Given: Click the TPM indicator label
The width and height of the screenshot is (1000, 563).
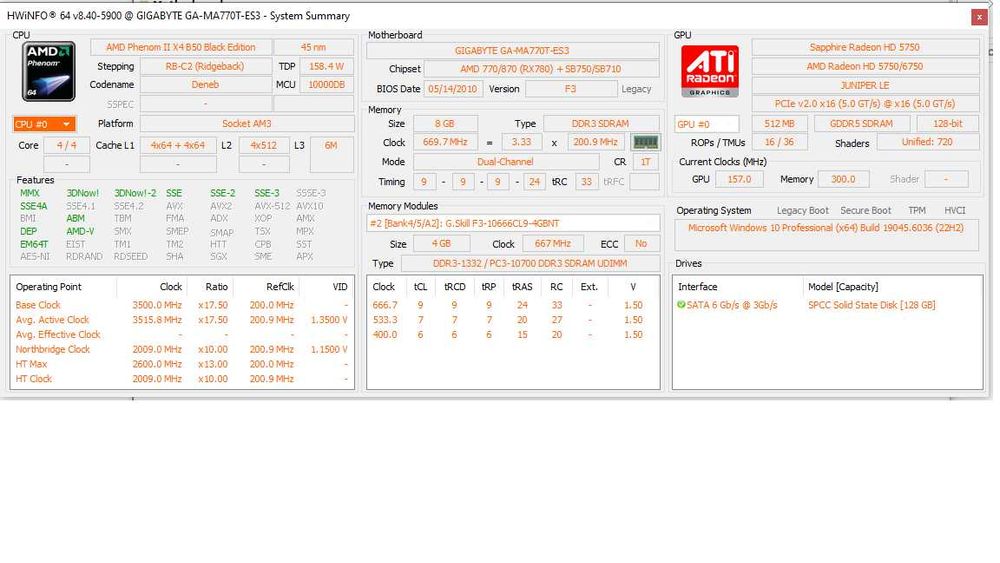Looking at the screenshot, I should (917, 210).
